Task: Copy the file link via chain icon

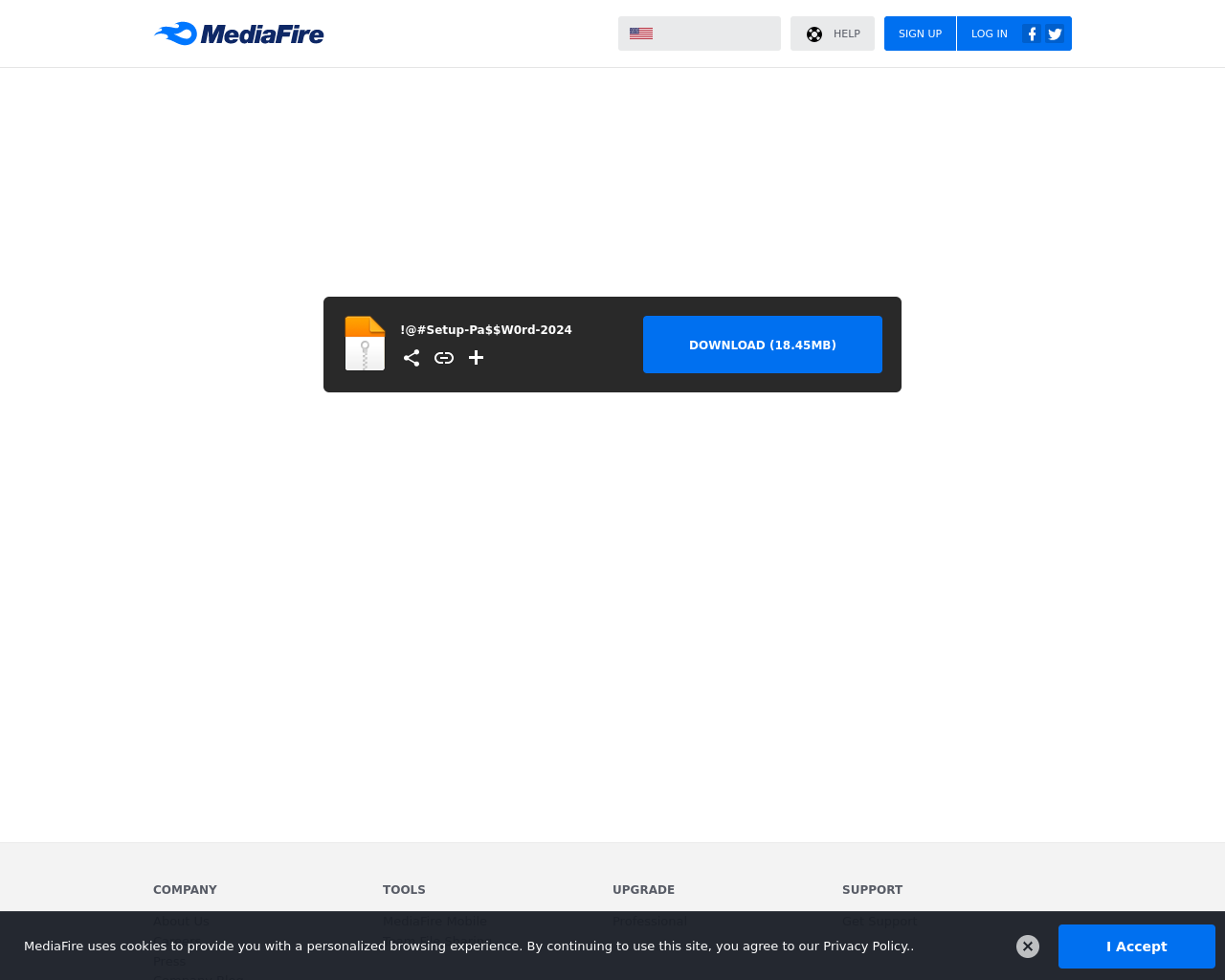Action: click(444, 358)
